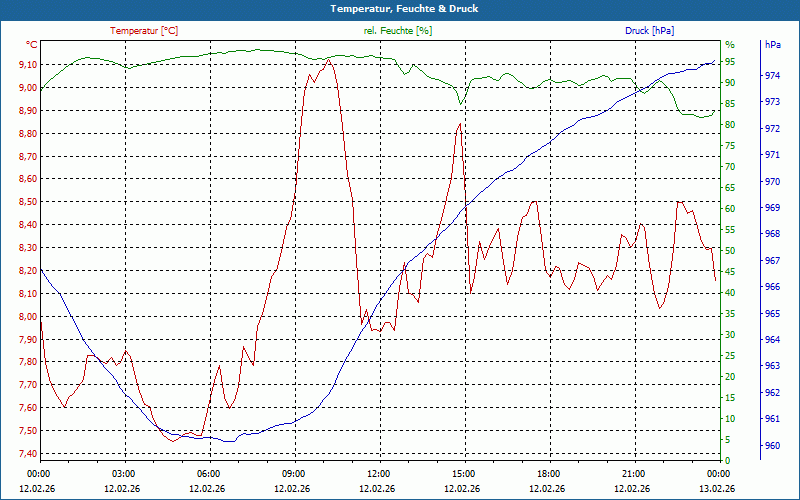This screenshot has width=800, height=500.
Task: Click the '%' unit label on humidity axis
Action: (730, 44)
